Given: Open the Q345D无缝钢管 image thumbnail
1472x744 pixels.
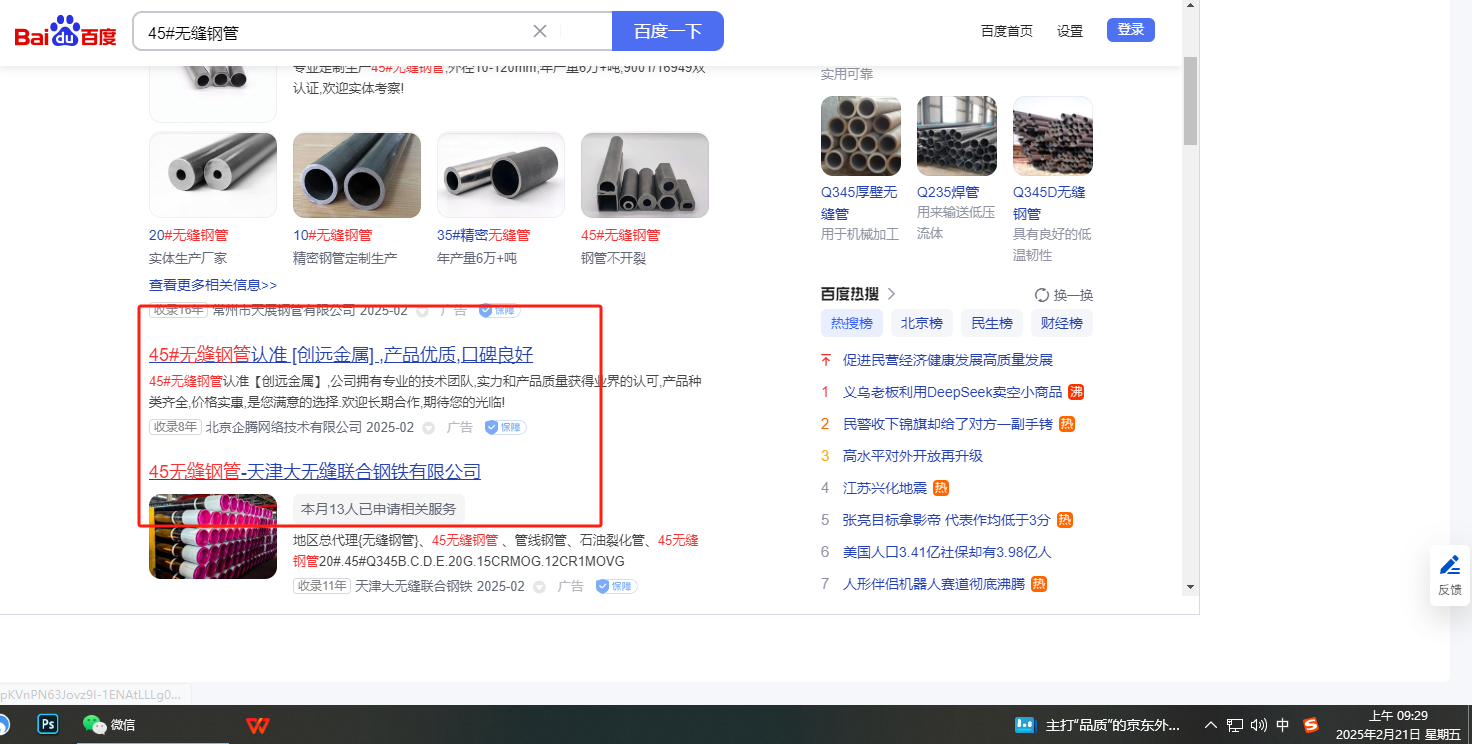Looking at the screenshot, I should click(1053, 136).
